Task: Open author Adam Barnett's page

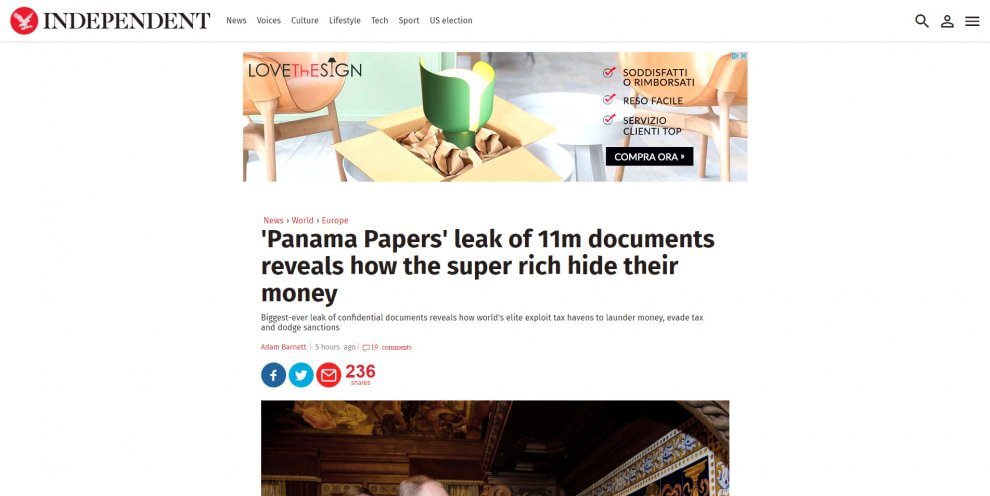Action: click(283, 347)
